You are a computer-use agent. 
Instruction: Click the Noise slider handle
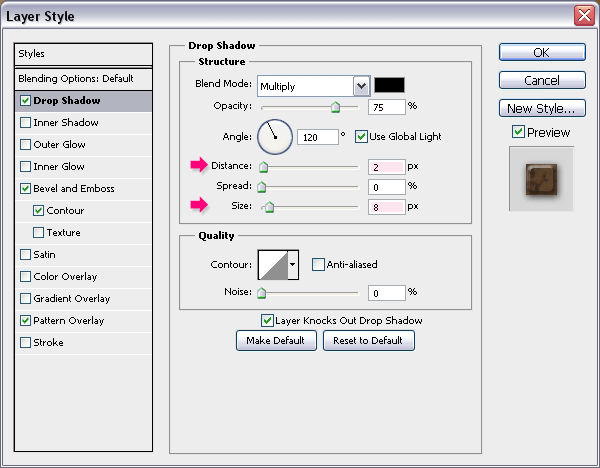(261, 293)
